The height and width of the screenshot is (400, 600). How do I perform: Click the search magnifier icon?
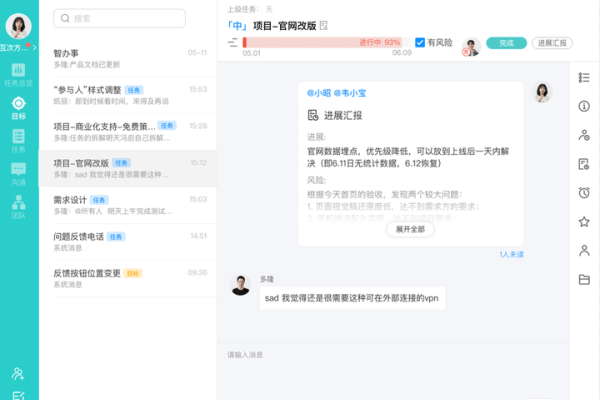coord(65,18)
